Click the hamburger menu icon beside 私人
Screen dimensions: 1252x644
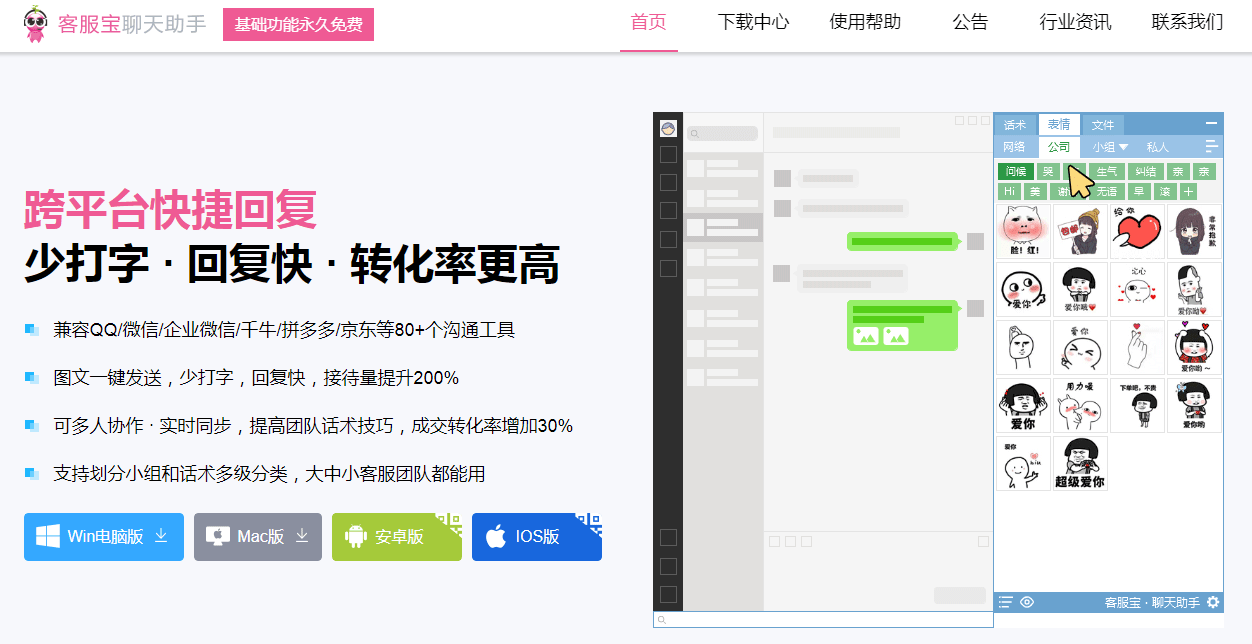point(1211,146)
